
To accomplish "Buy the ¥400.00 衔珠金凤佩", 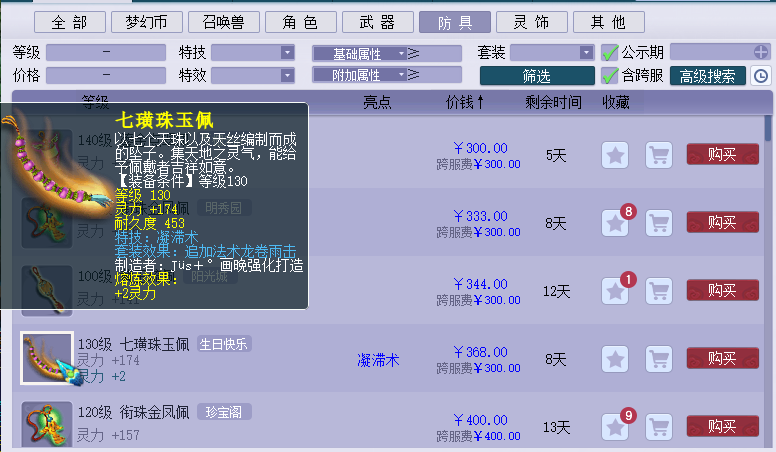I will [x=723, y=426].
